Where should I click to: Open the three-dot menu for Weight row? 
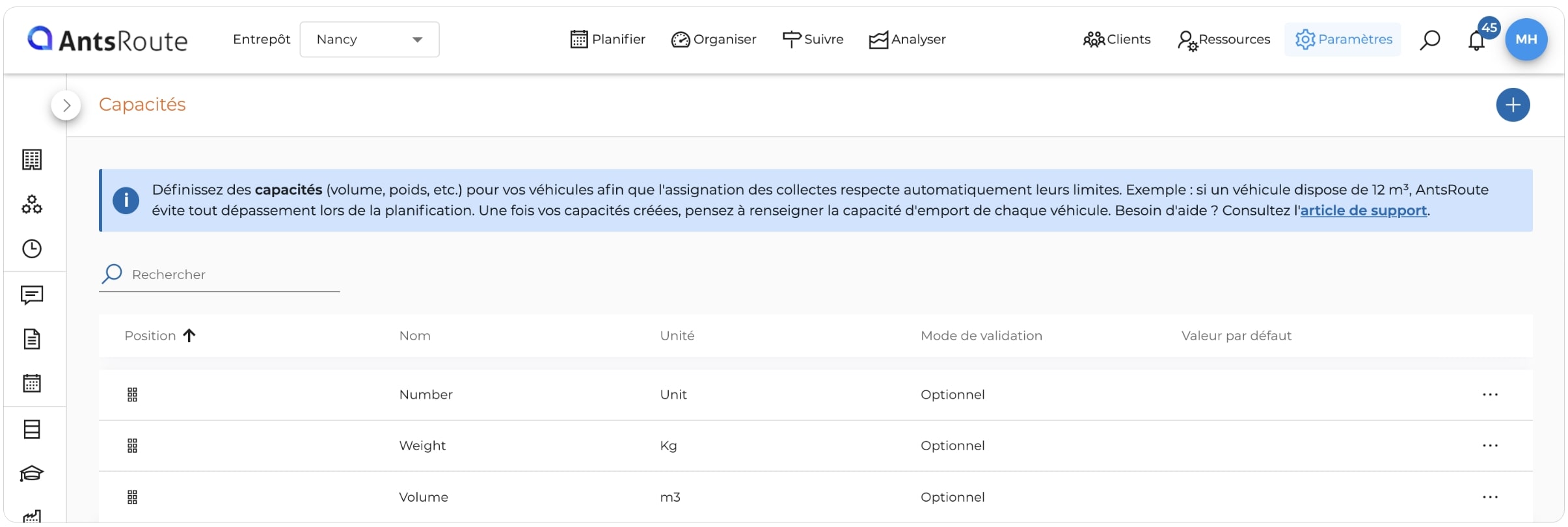point(1490,446)
